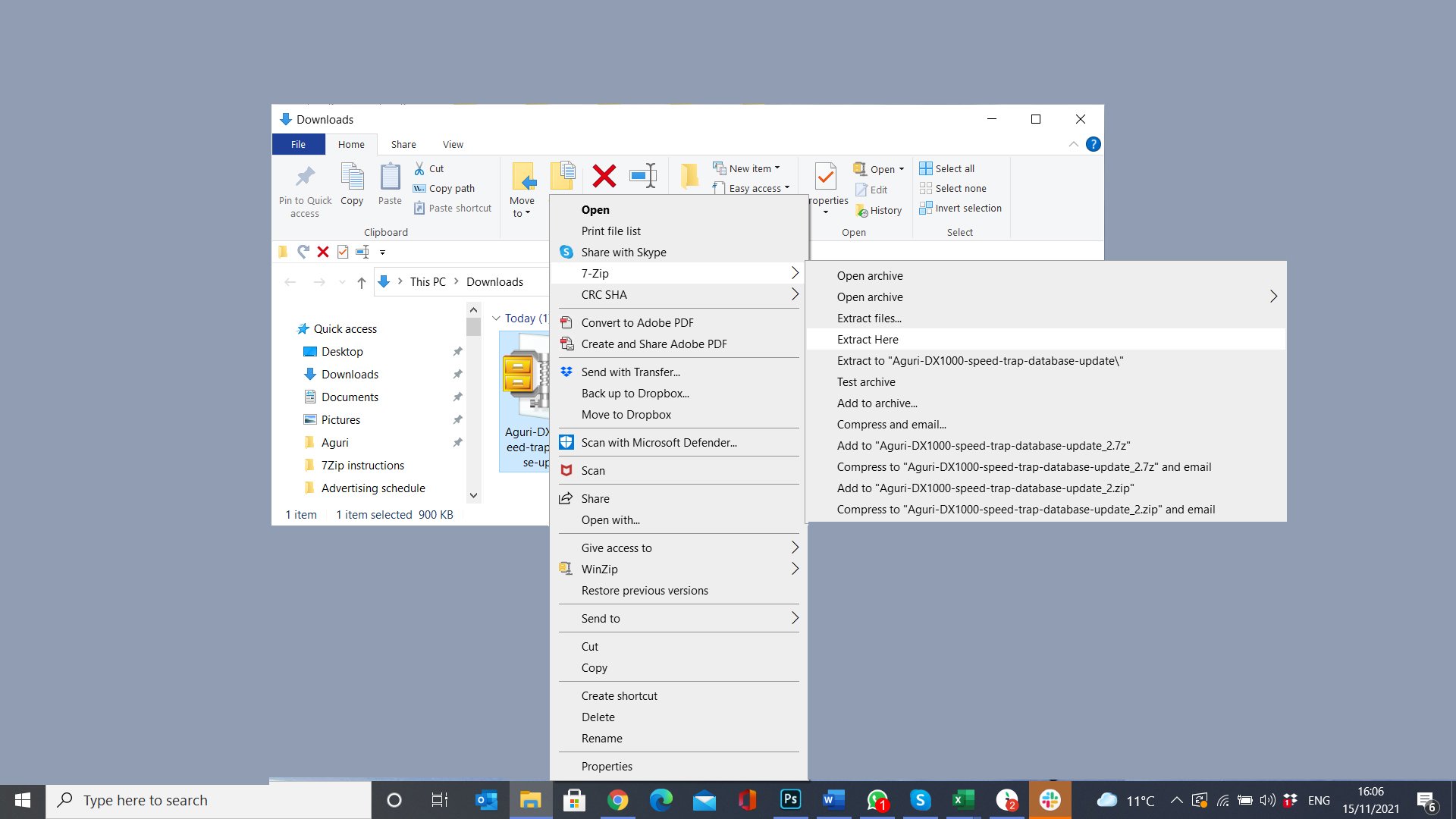Image resolution: width=1456 pixels, height=819 pixels.
Task: Click the Copy path icon
Action: (x=419, y=188)
